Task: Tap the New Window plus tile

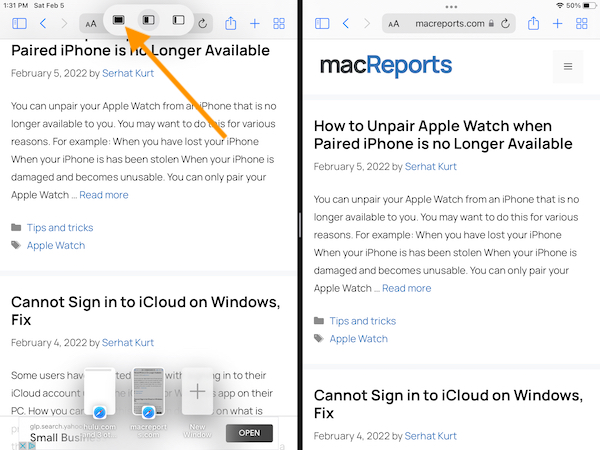Action: 197,391
